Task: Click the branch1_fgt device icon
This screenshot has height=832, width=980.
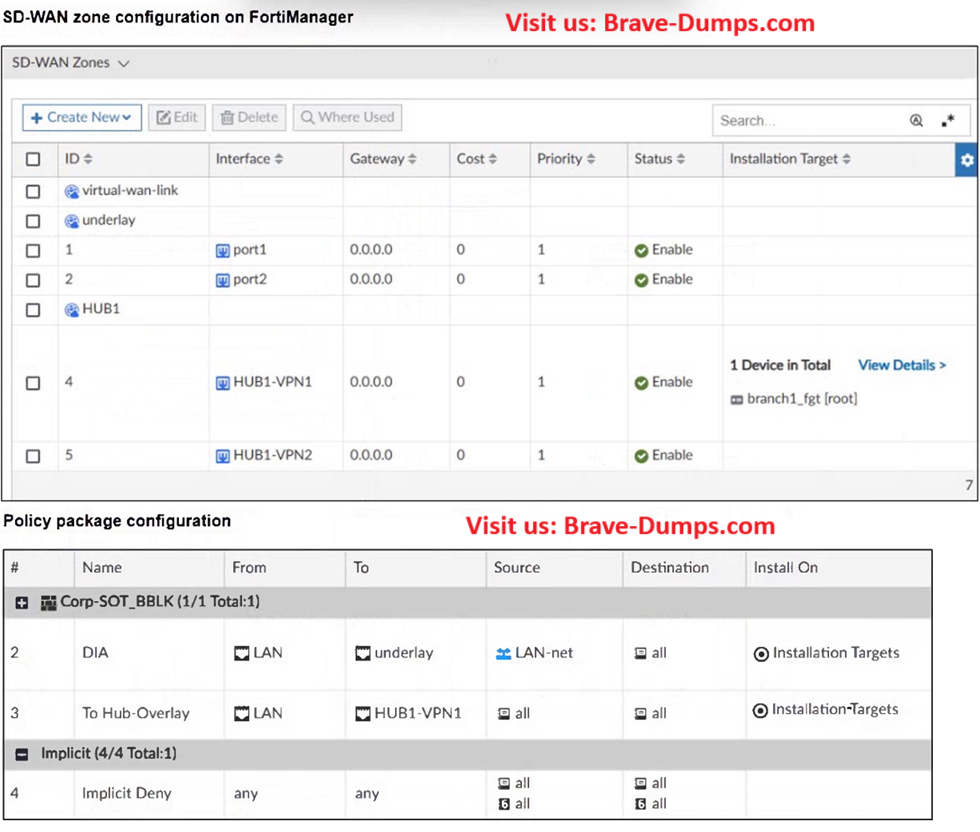Action: coord(737,400)
